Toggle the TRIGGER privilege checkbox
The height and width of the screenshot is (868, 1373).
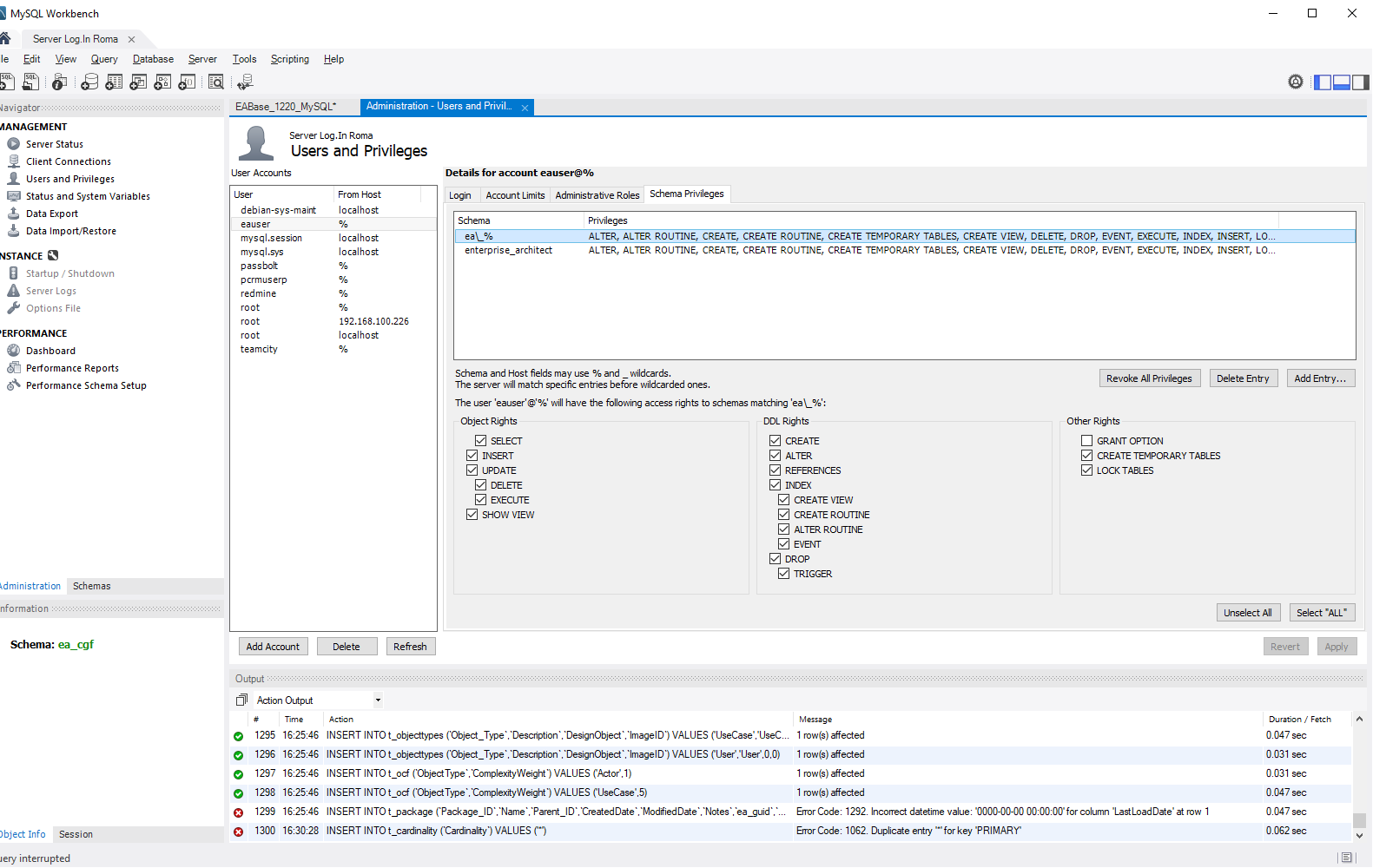(x=784, y=574)
